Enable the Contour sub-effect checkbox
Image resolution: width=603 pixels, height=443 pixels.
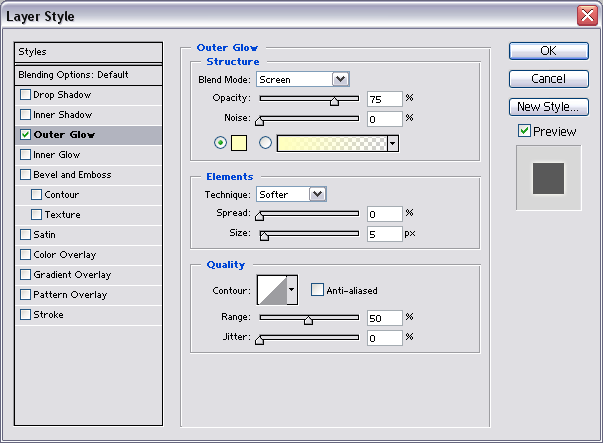pyautogui.click(x=37, y=195)
